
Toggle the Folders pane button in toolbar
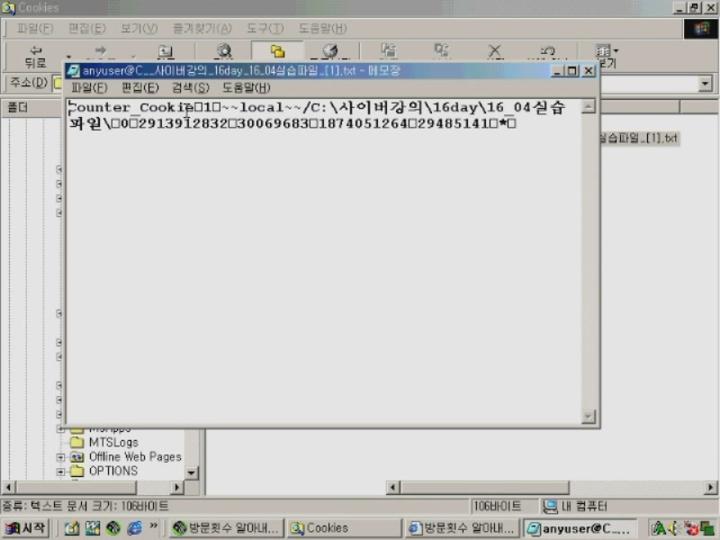click(277, 51)
